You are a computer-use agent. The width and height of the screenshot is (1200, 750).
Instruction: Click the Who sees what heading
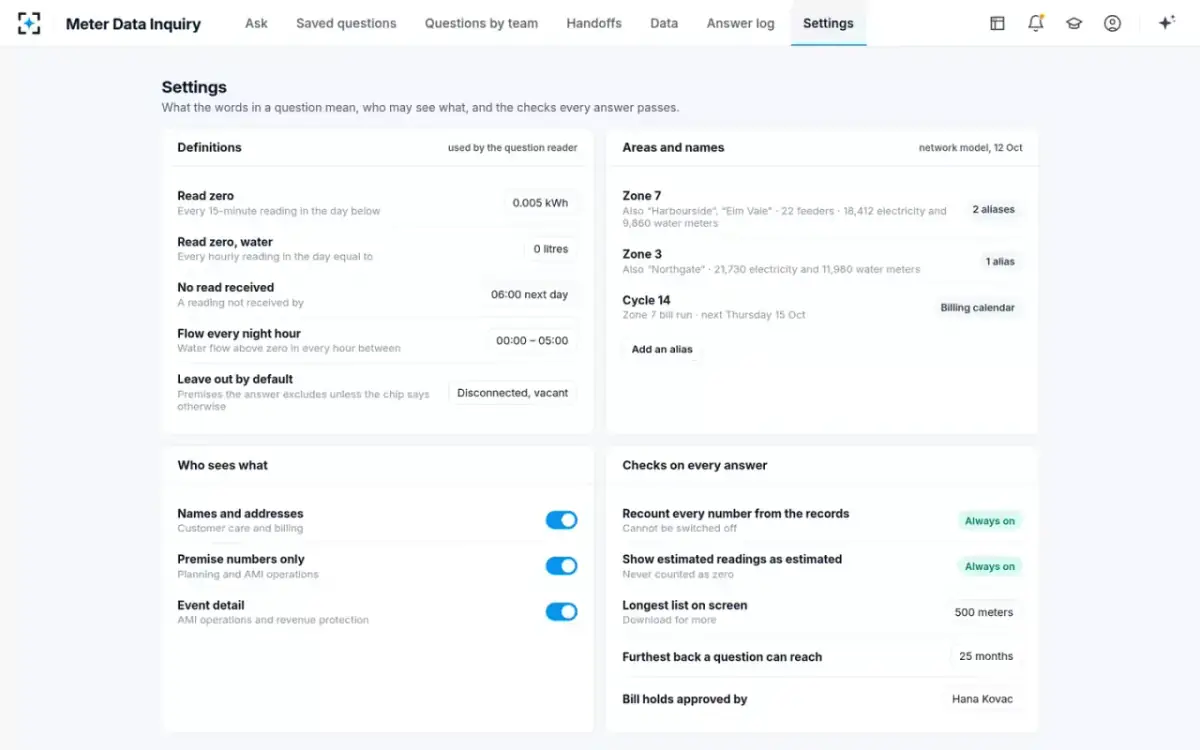[222, 466]
